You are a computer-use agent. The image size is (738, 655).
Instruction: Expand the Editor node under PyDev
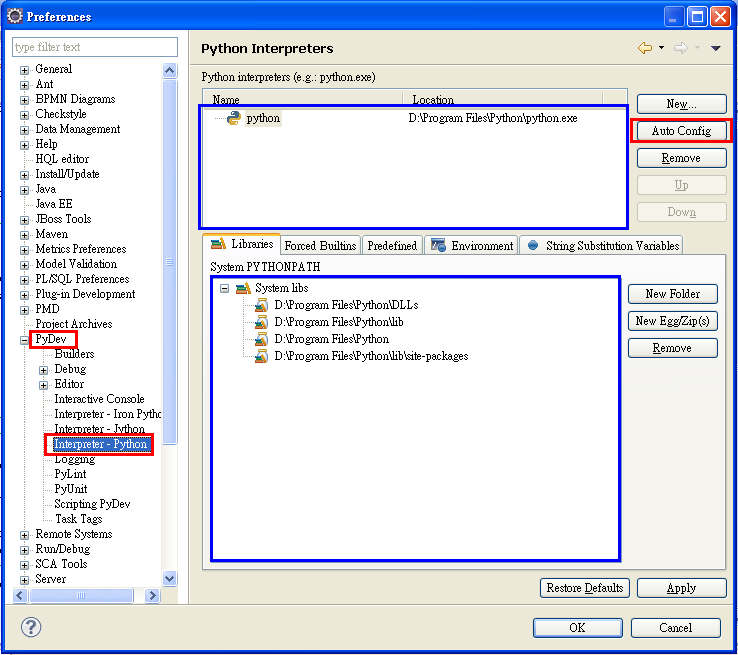43,385
